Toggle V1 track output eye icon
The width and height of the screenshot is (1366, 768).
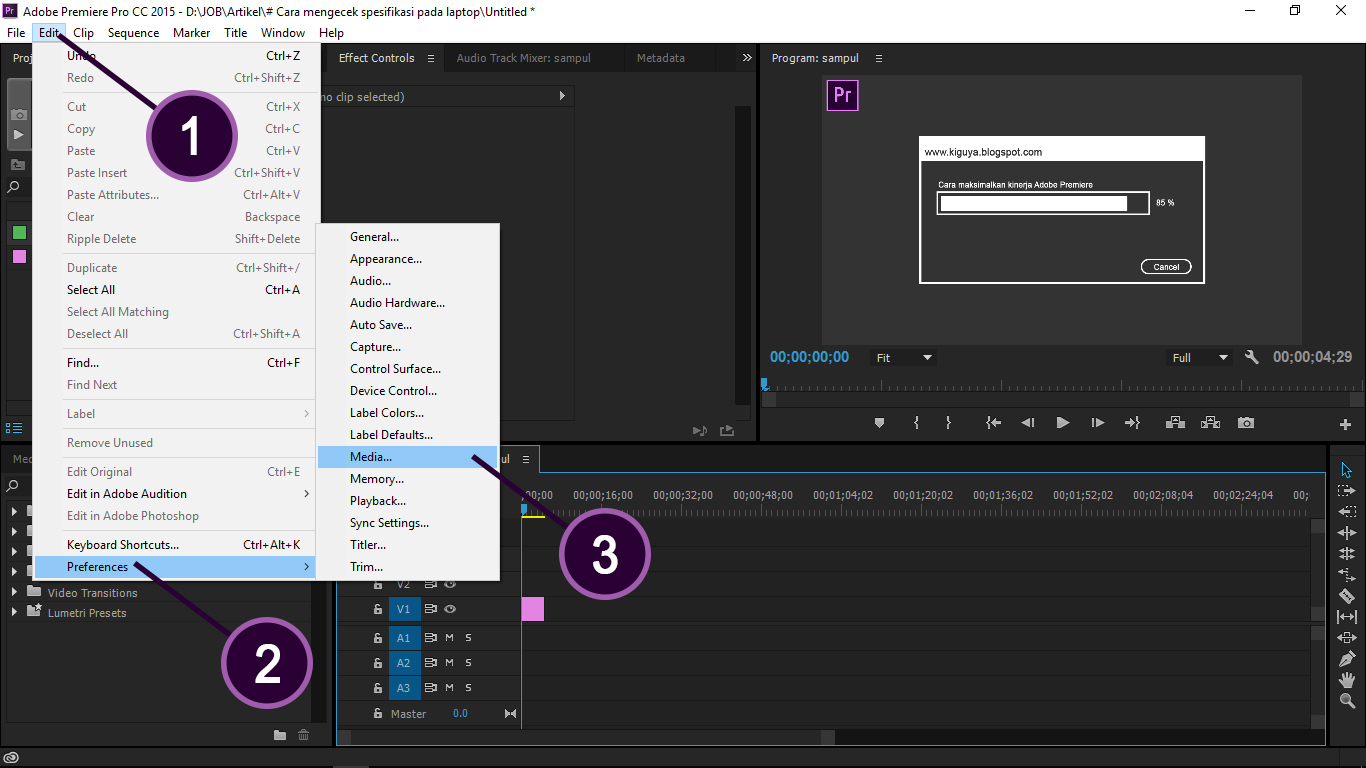click(x=449, y=608)
